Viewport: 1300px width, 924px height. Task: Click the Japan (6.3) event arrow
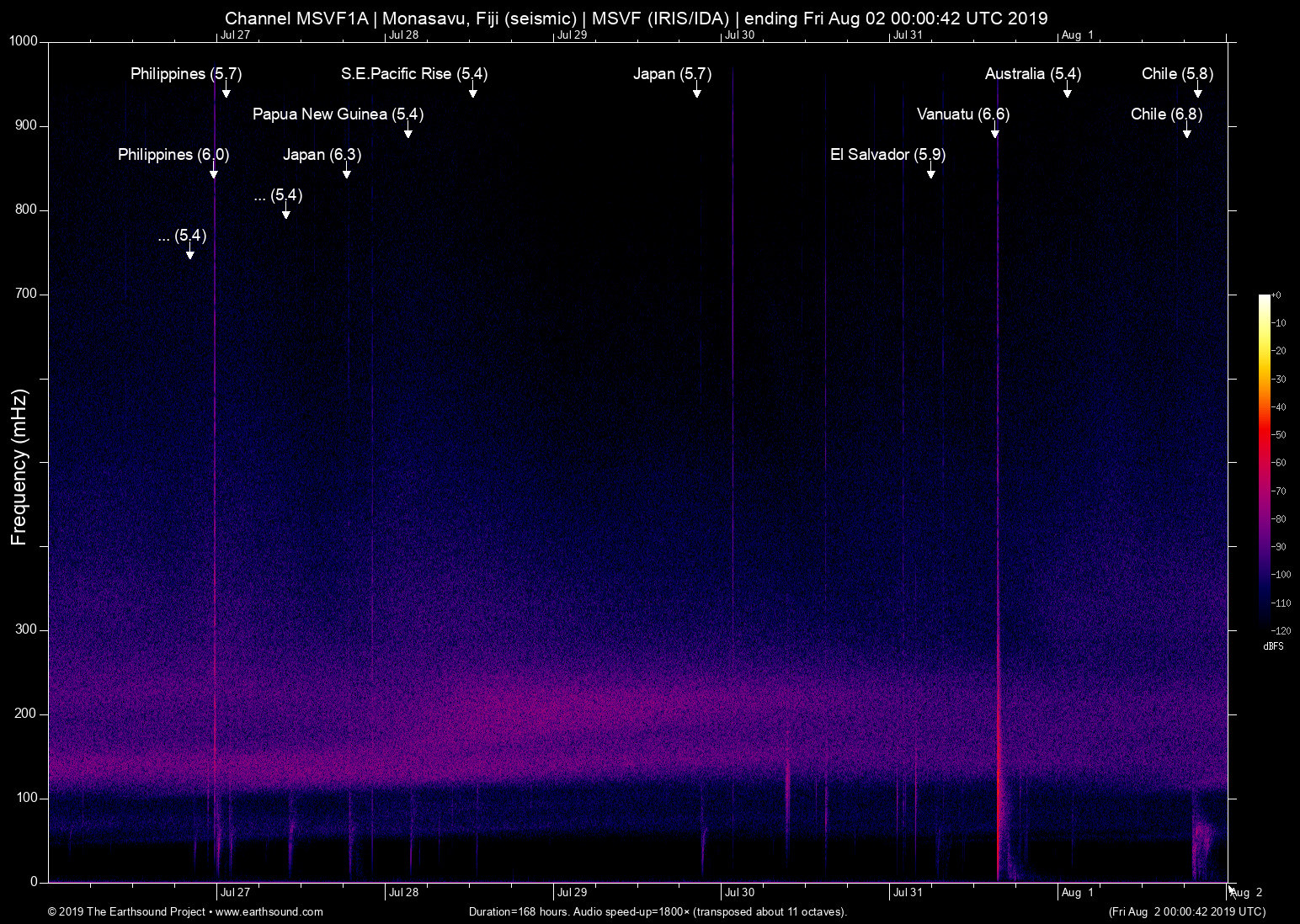coord(322,155)
